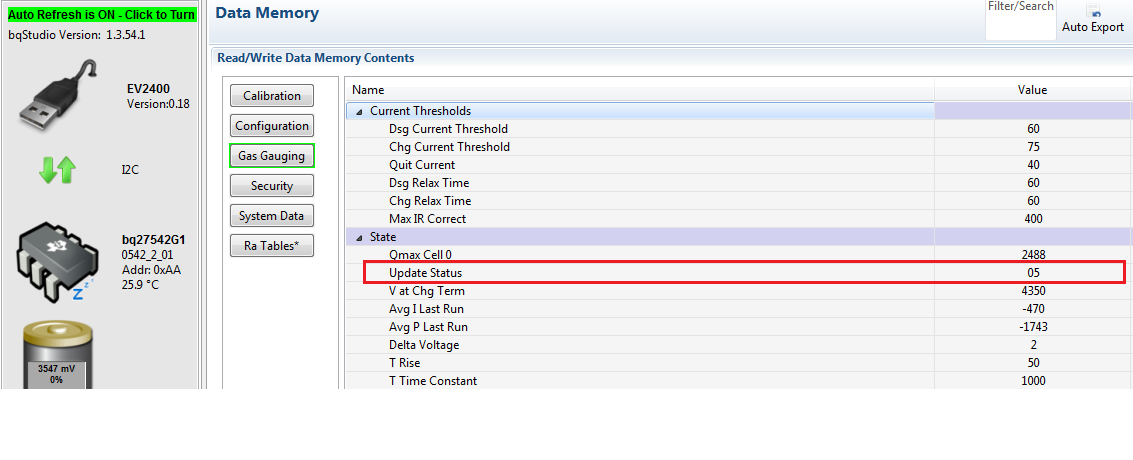1133x460 pixels.
Task: Open the System Data section
Action: [x=272, y=216]
